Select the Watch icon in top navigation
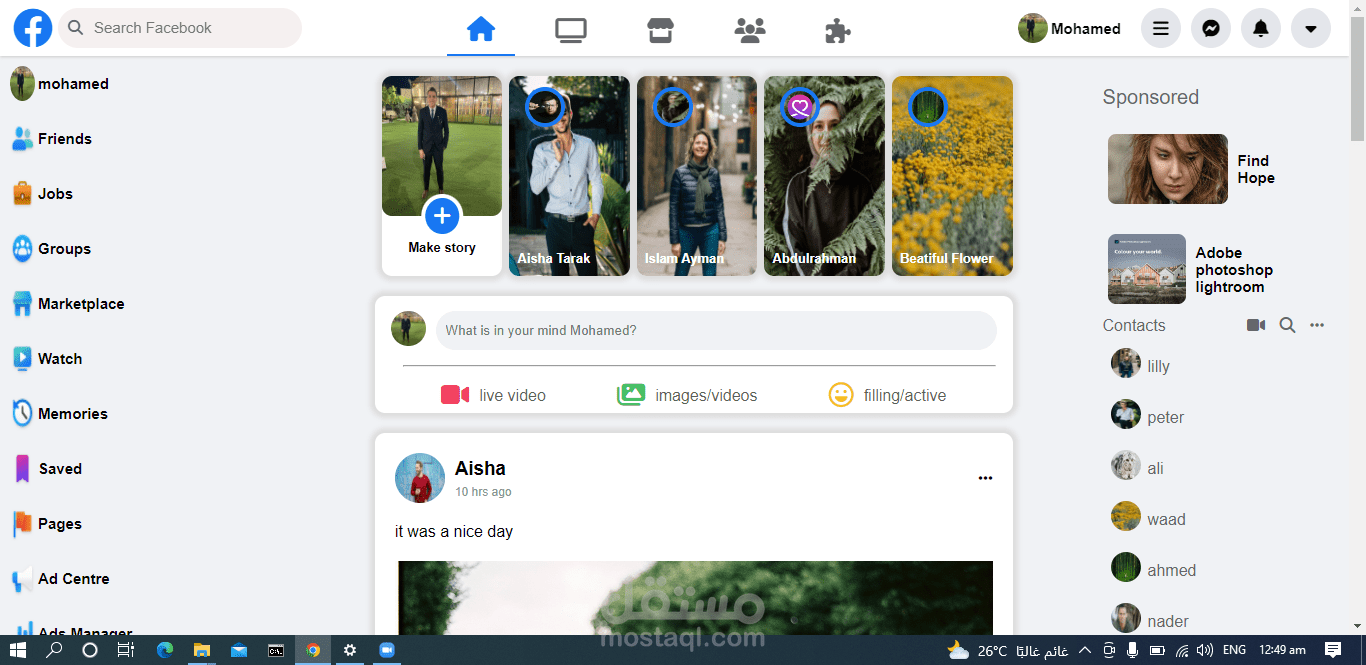This screenshot has width=1366, height=665. (x=570, y=30)
